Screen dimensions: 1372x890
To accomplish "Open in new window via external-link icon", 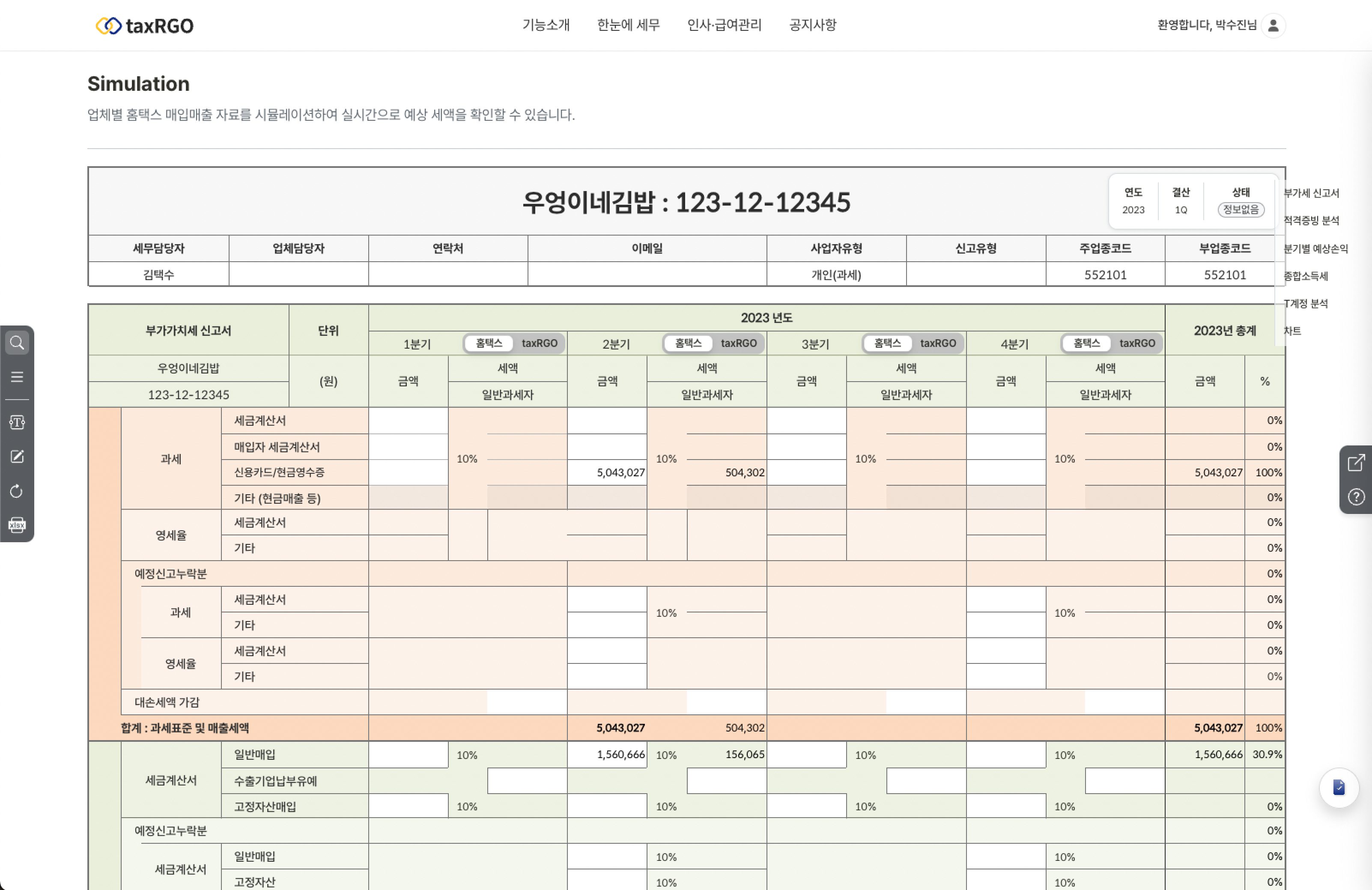I will tap(1356, 463).
